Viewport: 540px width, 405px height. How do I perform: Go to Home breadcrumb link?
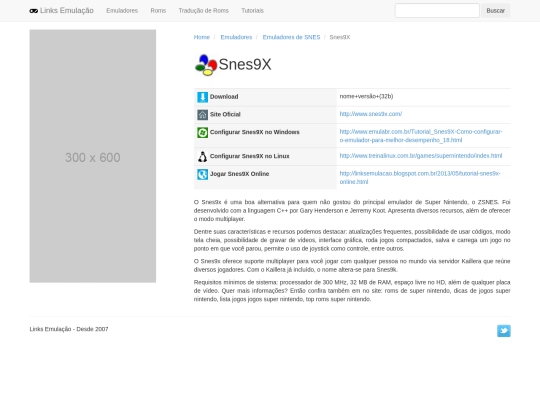[201, 37]
